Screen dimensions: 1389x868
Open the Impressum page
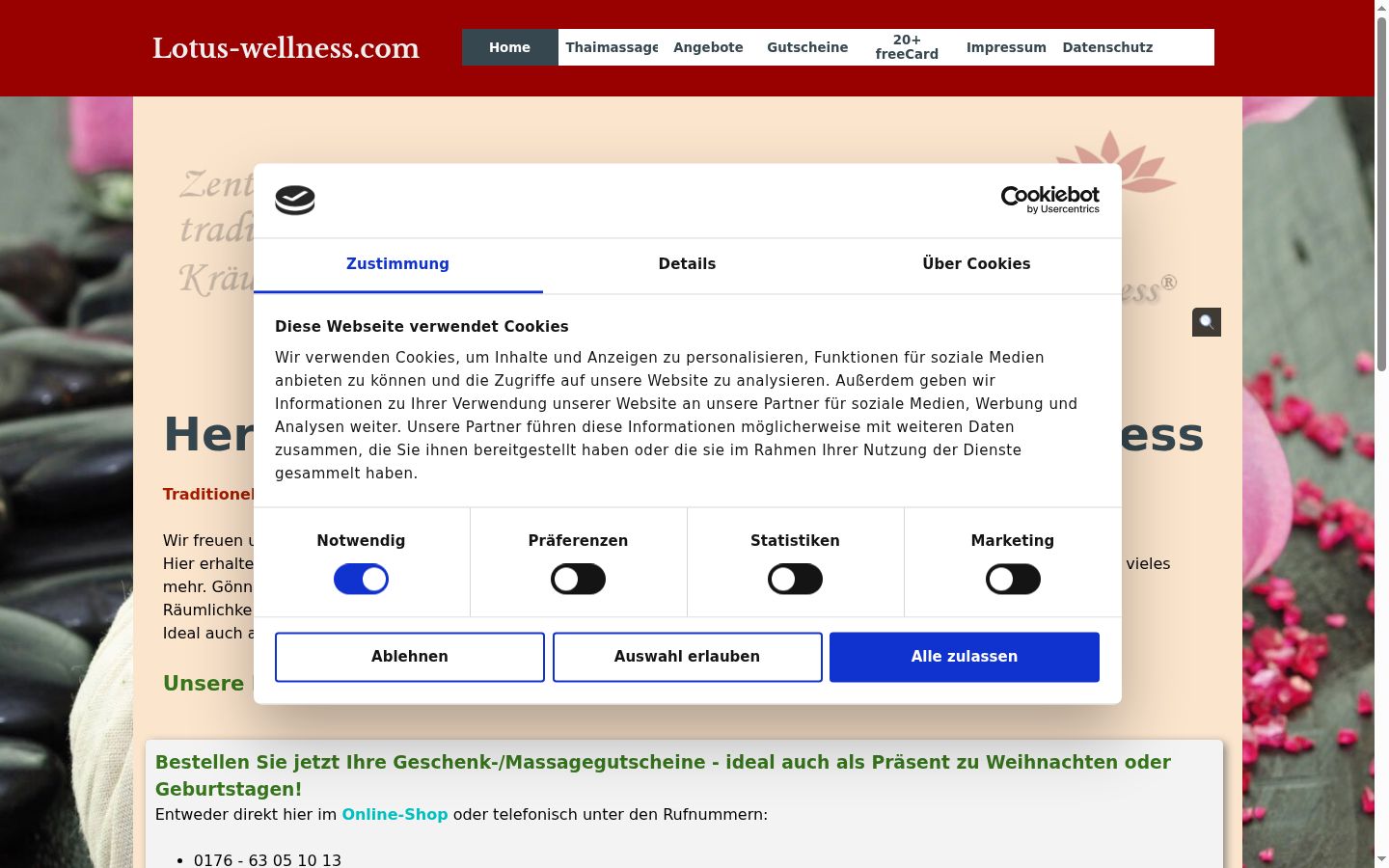coord(1006,47)
